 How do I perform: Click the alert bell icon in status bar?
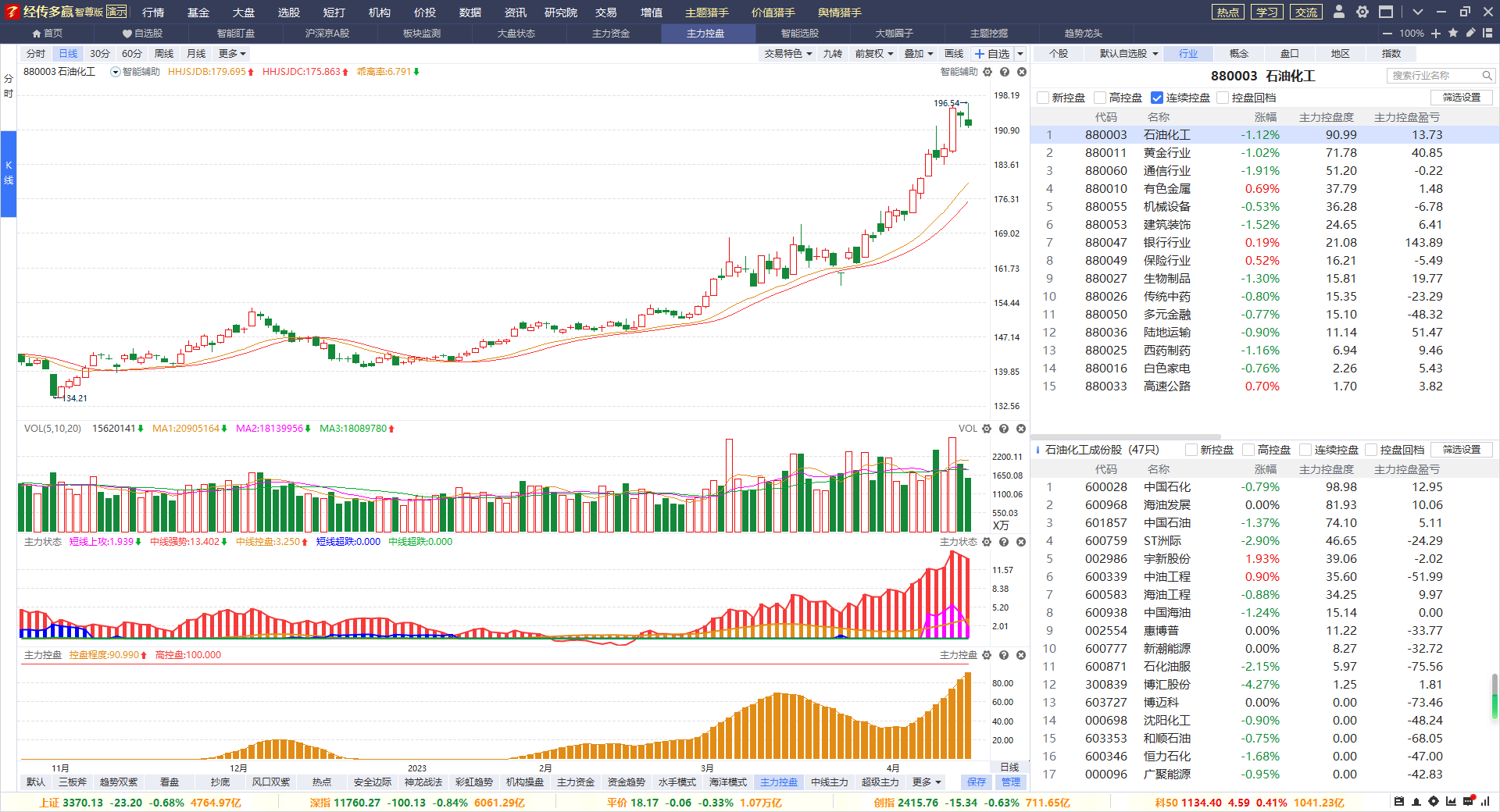point(1416,802)
